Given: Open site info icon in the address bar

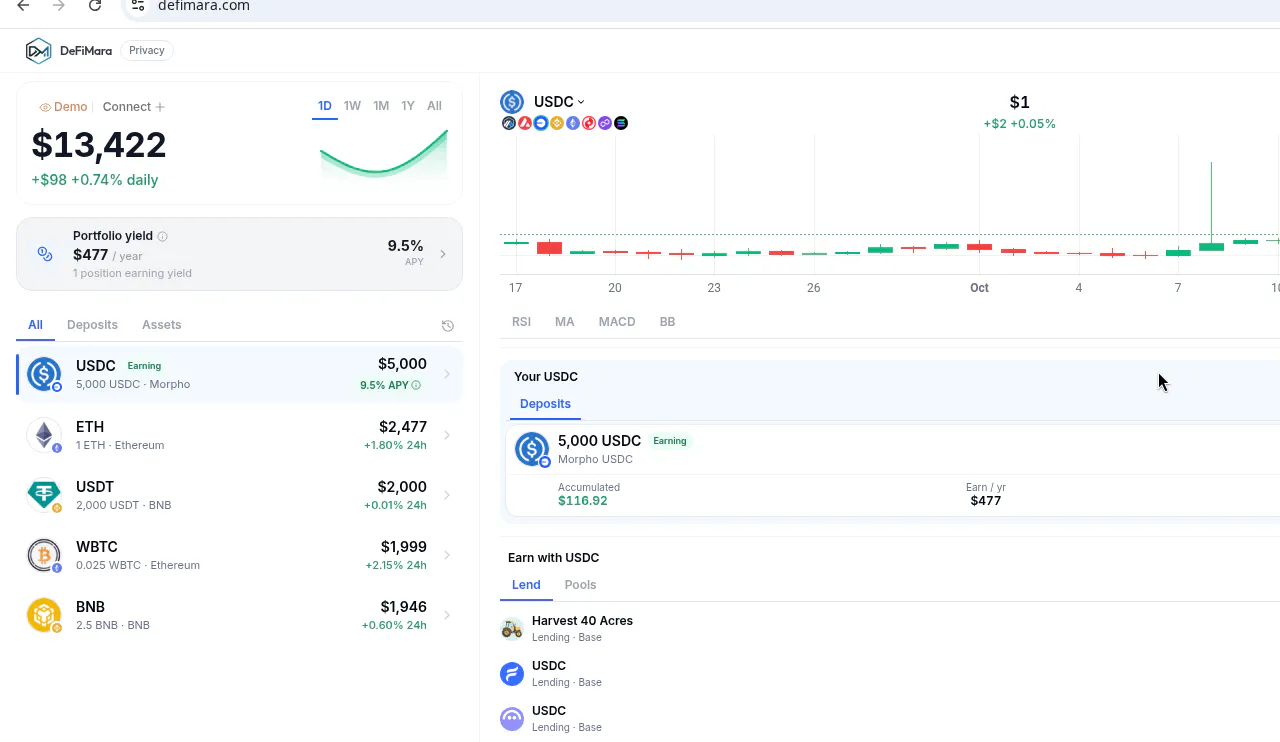Looking at the screenshot, I should point(139,6).
